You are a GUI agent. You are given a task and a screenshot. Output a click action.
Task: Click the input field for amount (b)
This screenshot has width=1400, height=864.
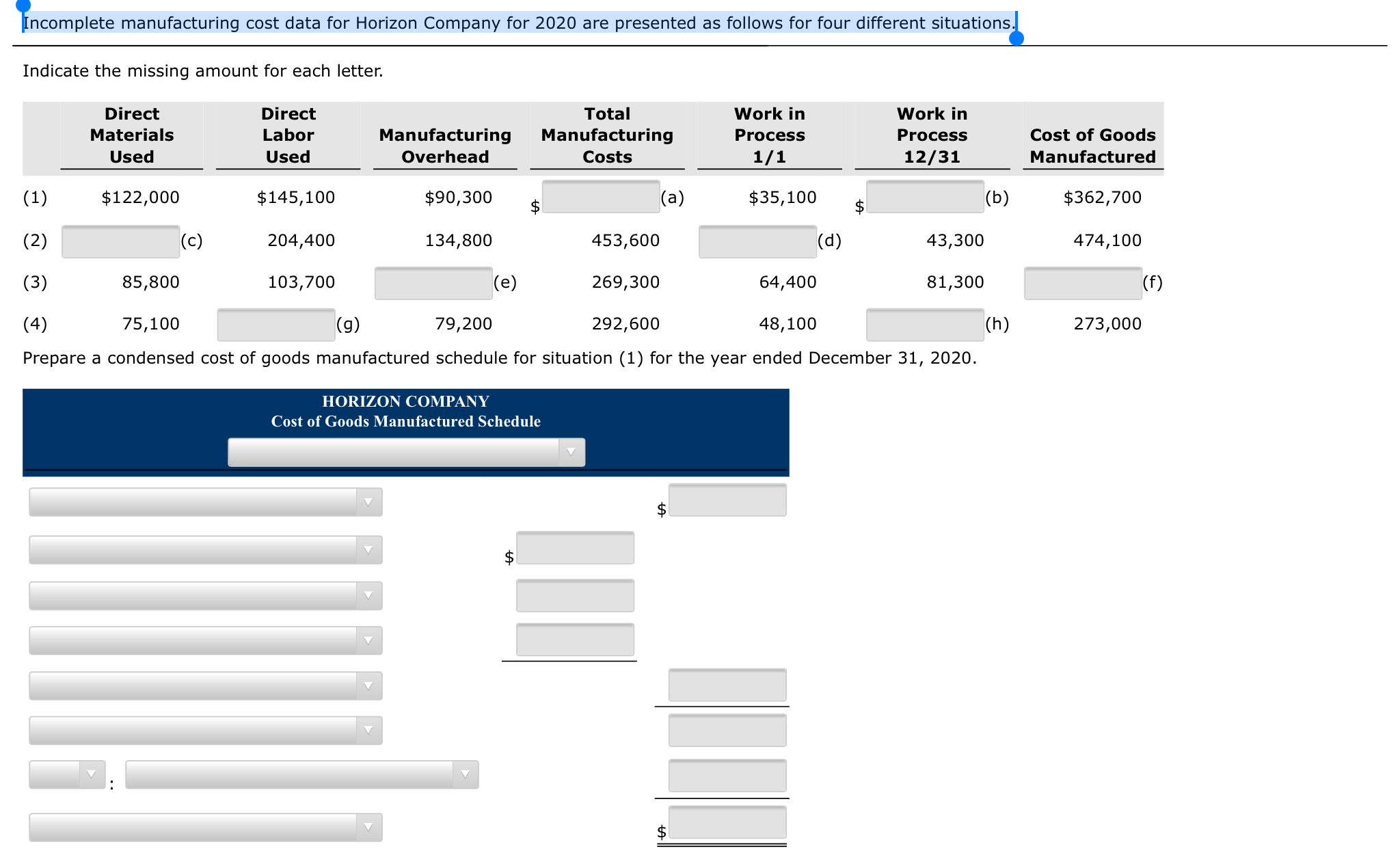pyautogui.click(x=924, y=197)
